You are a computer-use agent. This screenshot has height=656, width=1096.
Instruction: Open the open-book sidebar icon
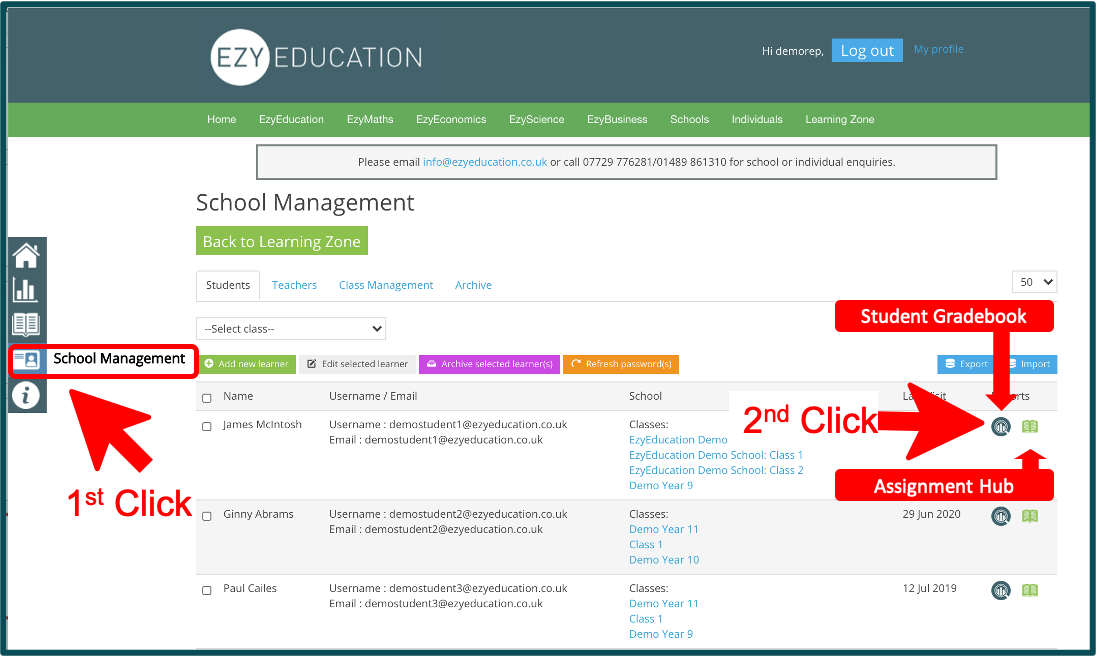26,324
